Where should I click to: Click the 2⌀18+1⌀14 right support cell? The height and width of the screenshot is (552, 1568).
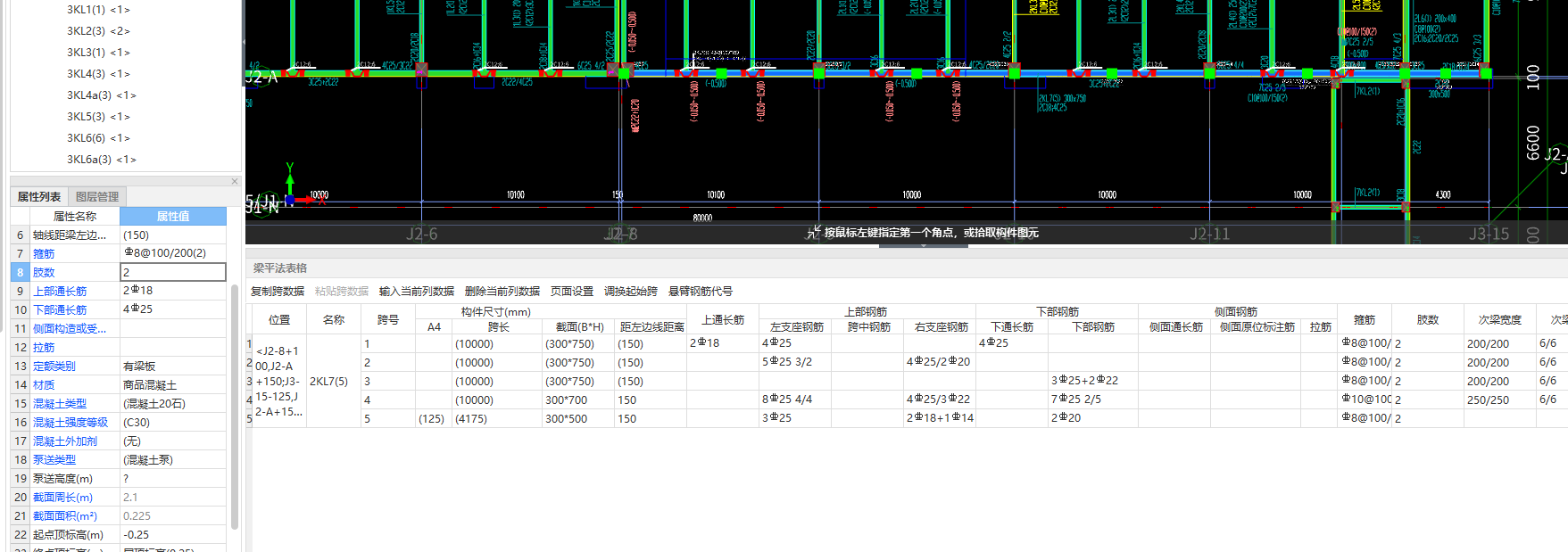point(940,418)
